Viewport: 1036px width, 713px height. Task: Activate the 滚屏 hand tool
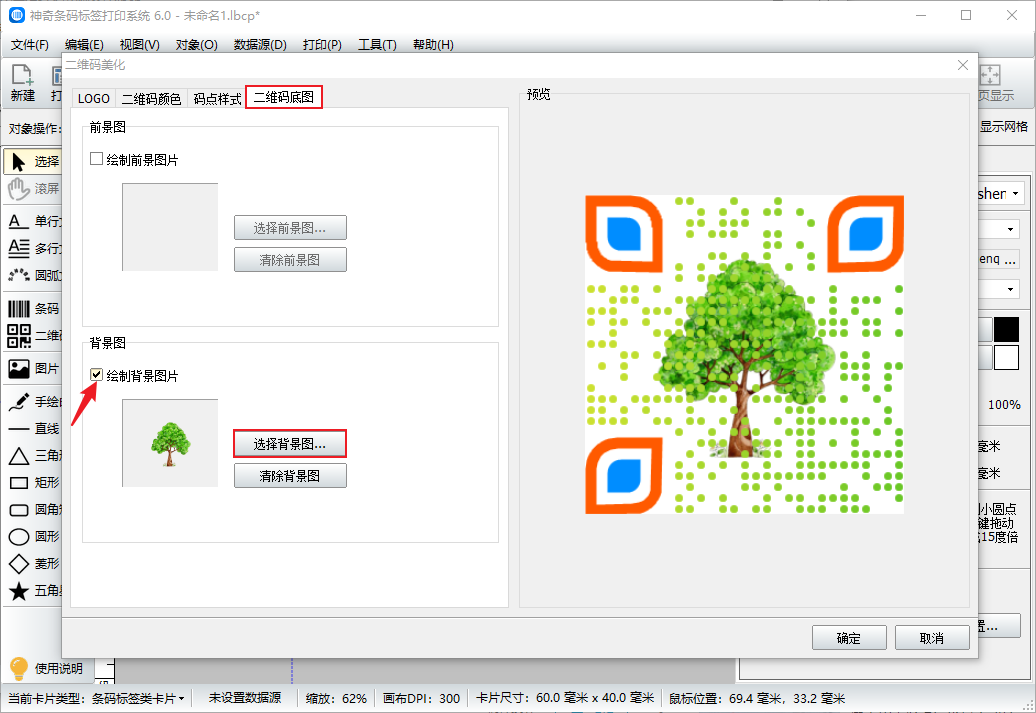(x=33, y=188)
